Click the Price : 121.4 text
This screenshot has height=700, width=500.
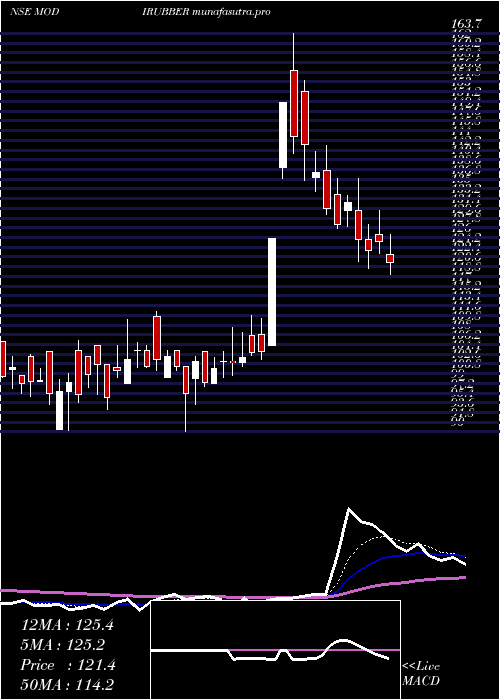pyautogui.click(x=68, y=665)
